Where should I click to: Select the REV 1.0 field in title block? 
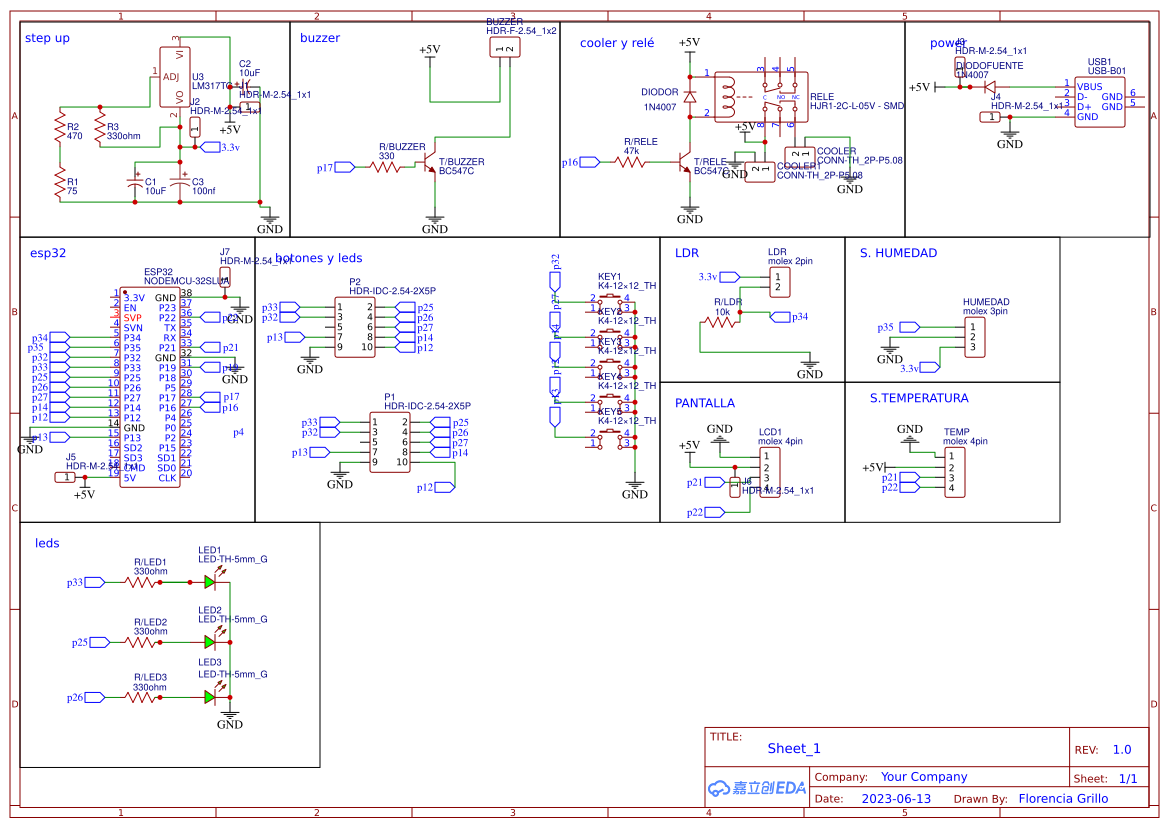click(x=1123, y=748)
